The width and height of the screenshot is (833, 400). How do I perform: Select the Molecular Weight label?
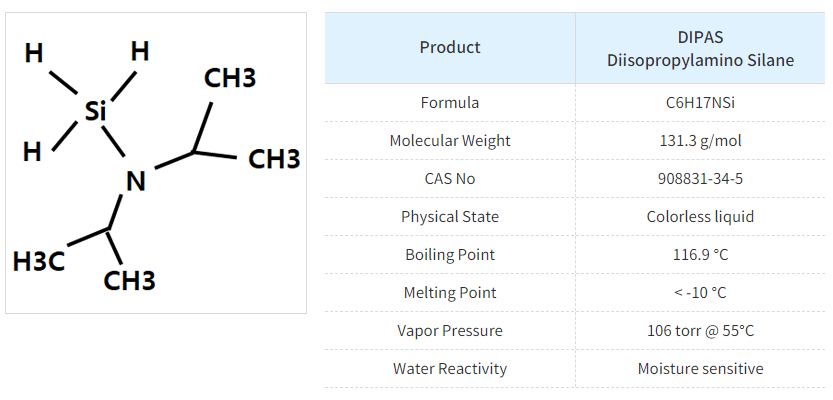click(450, 141)
